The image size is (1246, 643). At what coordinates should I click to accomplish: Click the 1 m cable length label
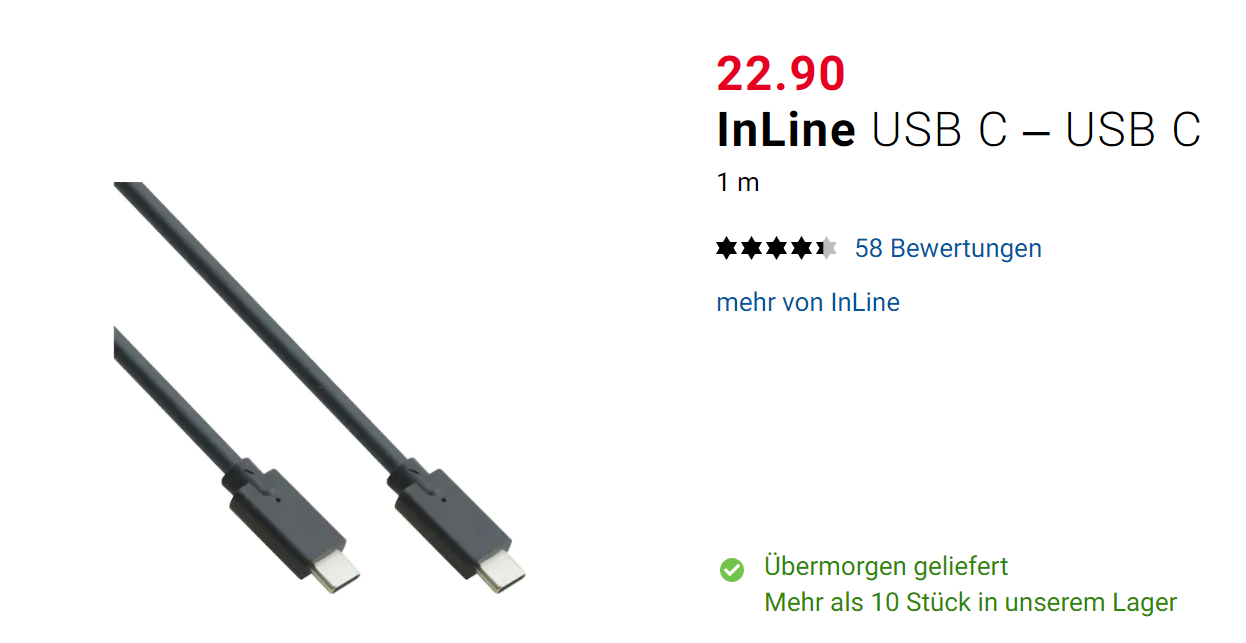click(x=738, y=183)
